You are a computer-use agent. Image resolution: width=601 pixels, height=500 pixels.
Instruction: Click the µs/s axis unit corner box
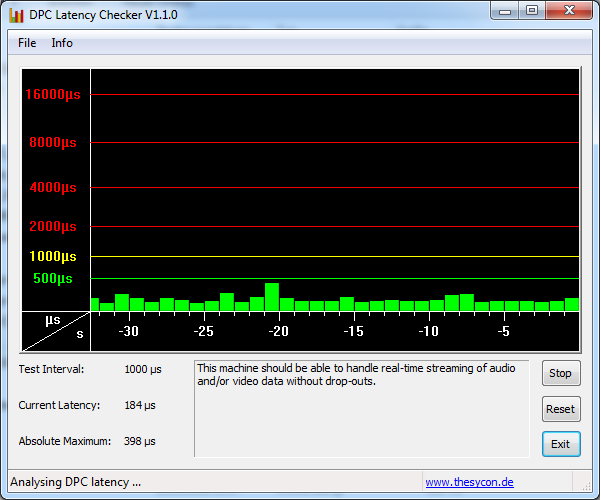(x=56, y=331)
